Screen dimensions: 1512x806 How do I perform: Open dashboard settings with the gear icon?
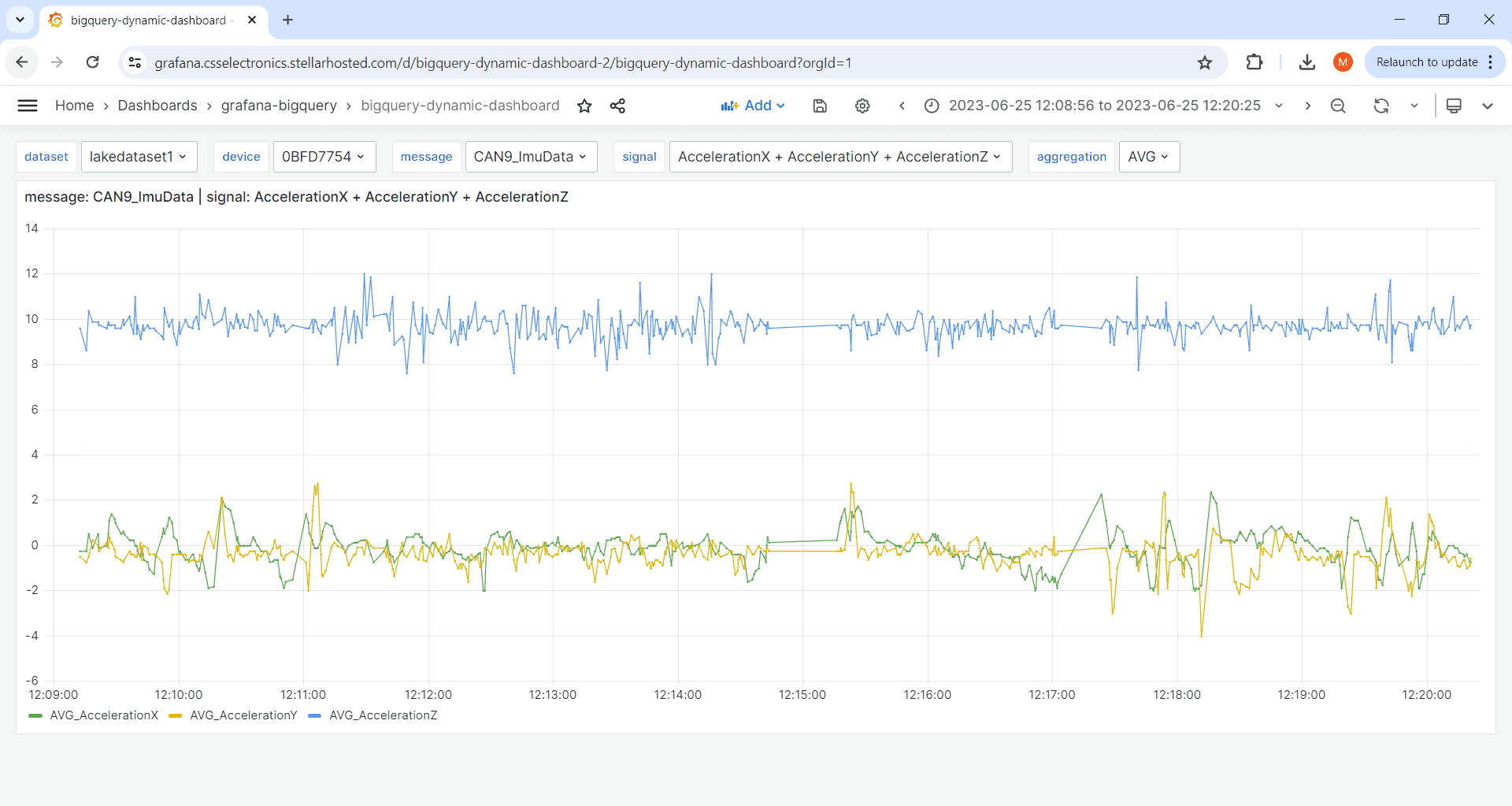[x=862, y=105]
